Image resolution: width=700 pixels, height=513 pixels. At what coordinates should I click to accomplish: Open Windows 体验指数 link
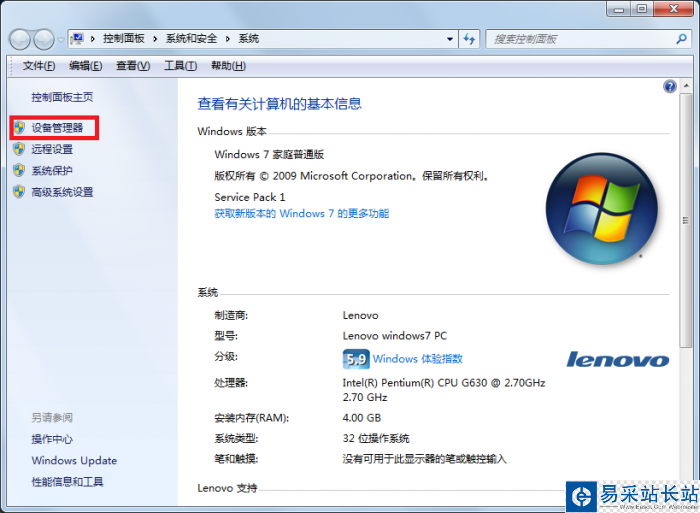tap(417, 359)
